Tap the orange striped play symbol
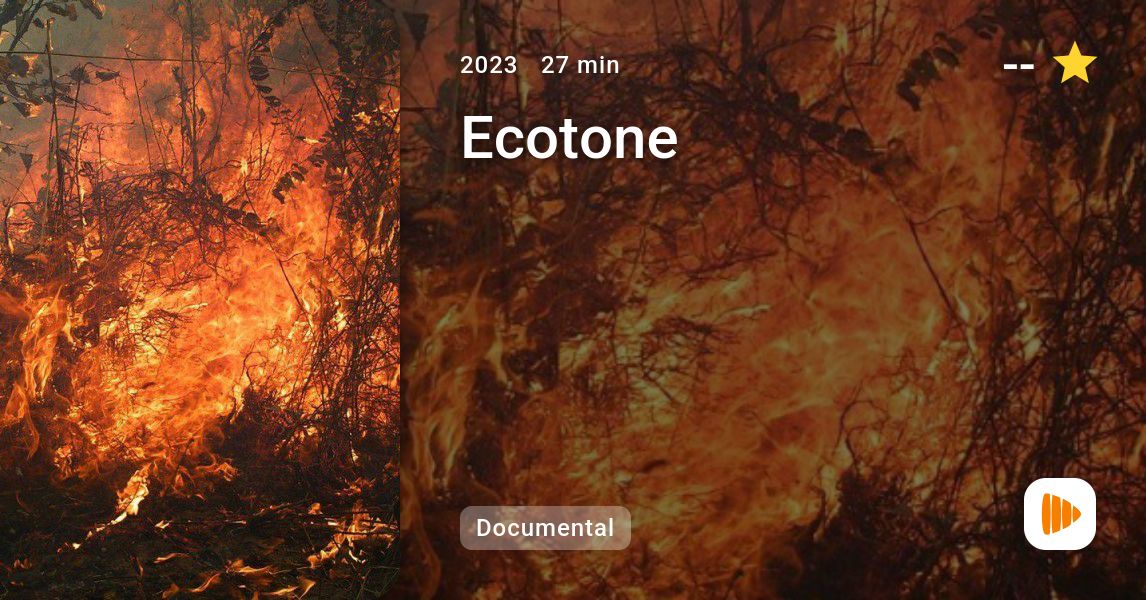The width and height of the screenshot is (1146, 600). (1060, 514)
